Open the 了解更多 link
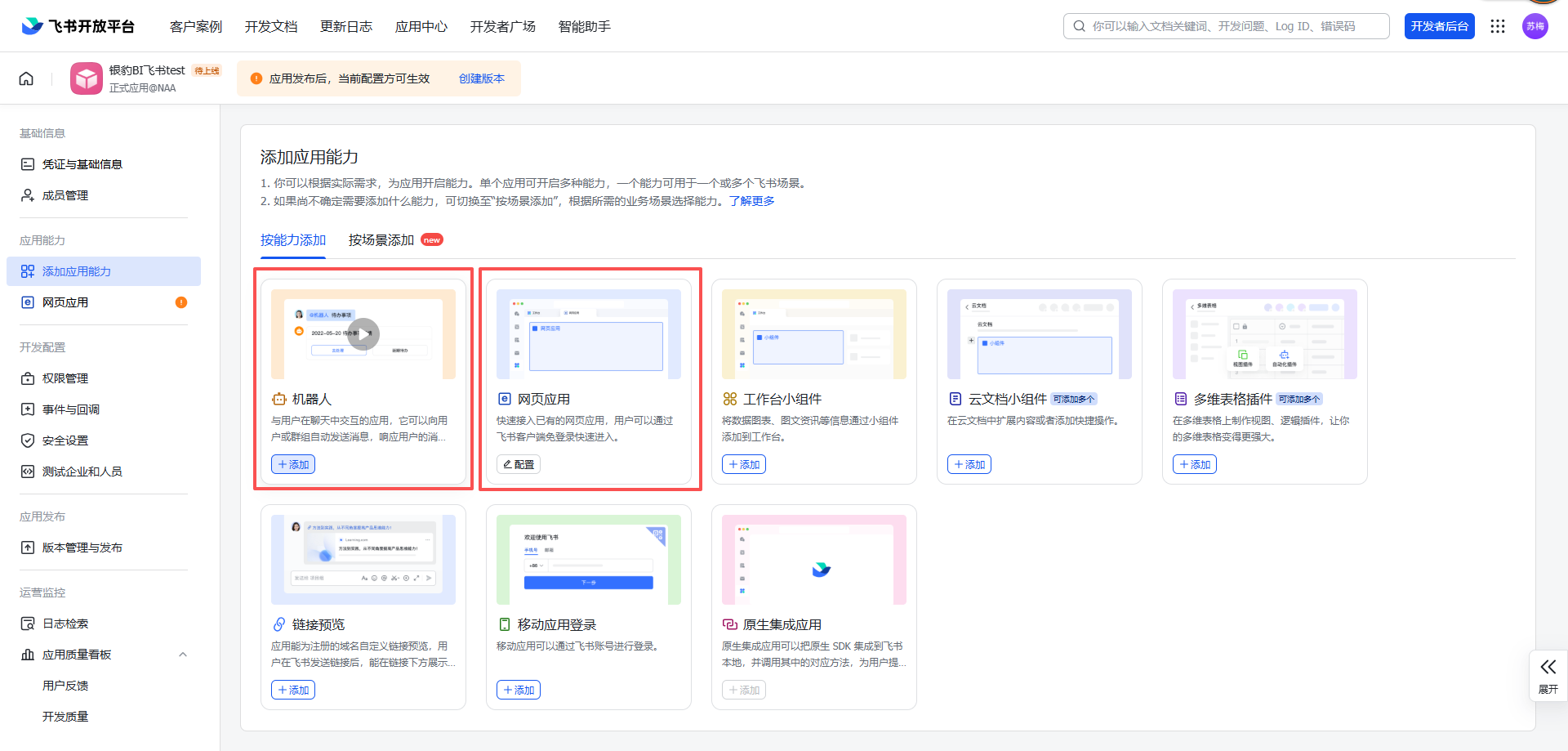 point(751,201)
